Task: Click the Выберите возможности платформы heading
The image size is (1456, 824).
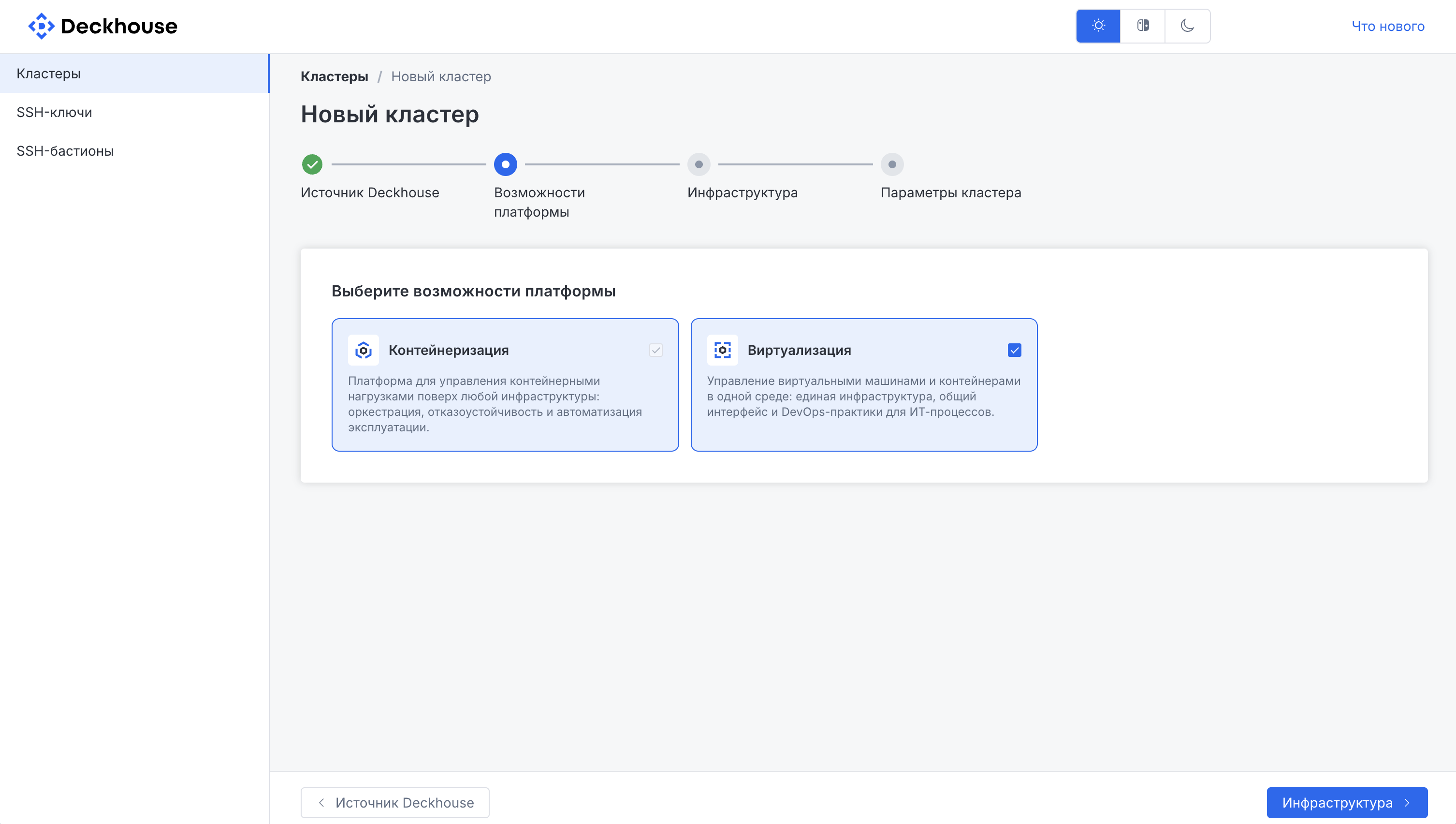Action: (x=473, y=291)
